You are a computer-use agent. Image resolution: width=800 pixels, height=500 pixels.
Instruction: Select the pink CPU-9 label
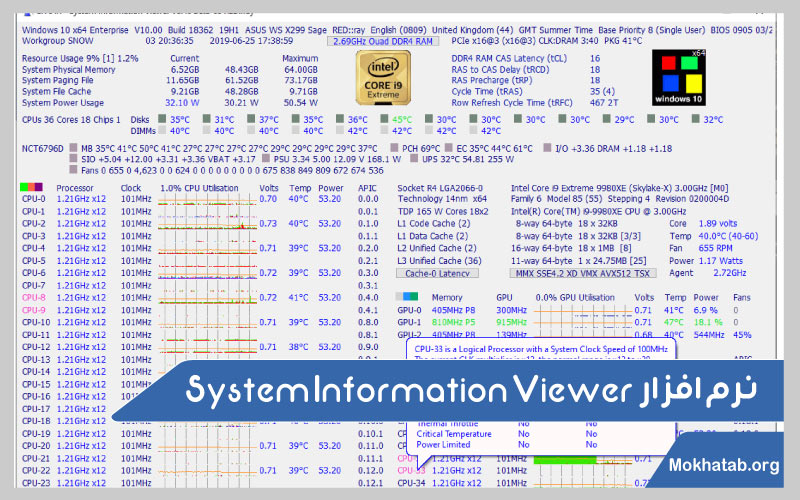34,310
